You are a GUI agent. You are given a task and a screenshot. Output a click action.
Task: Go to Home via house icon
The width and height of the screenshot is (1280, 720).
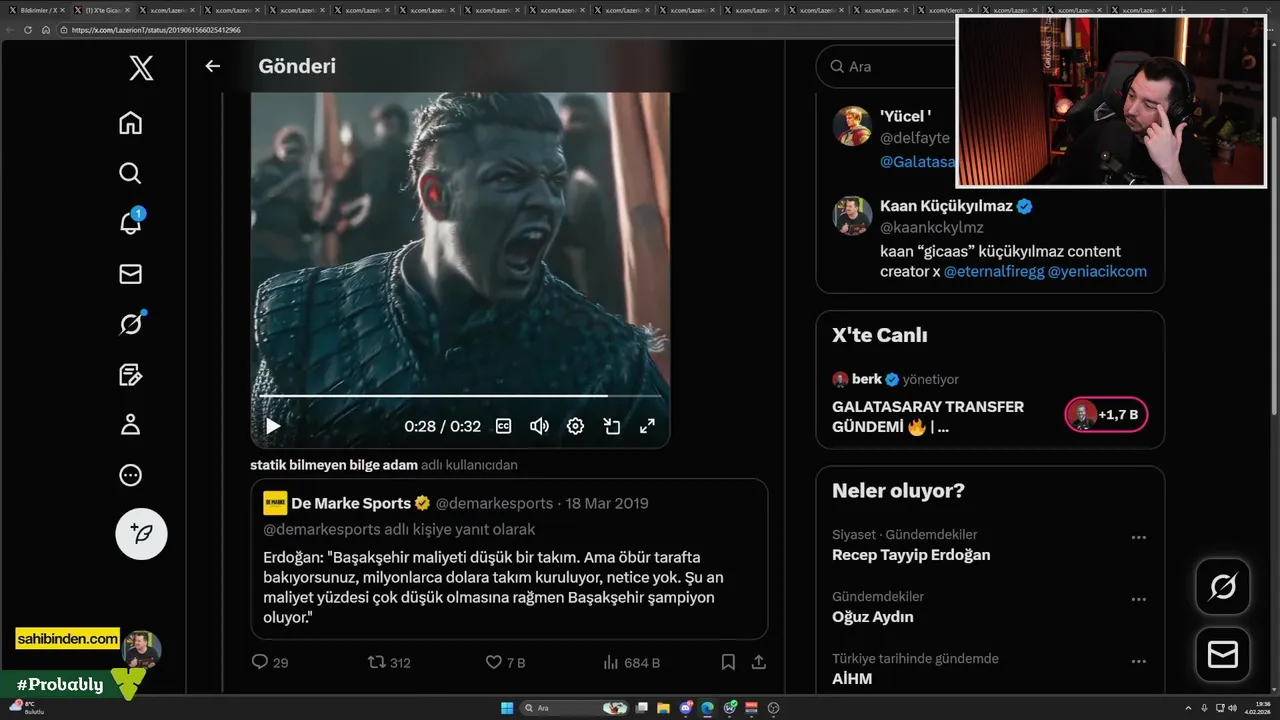click(x=130, y=123)
